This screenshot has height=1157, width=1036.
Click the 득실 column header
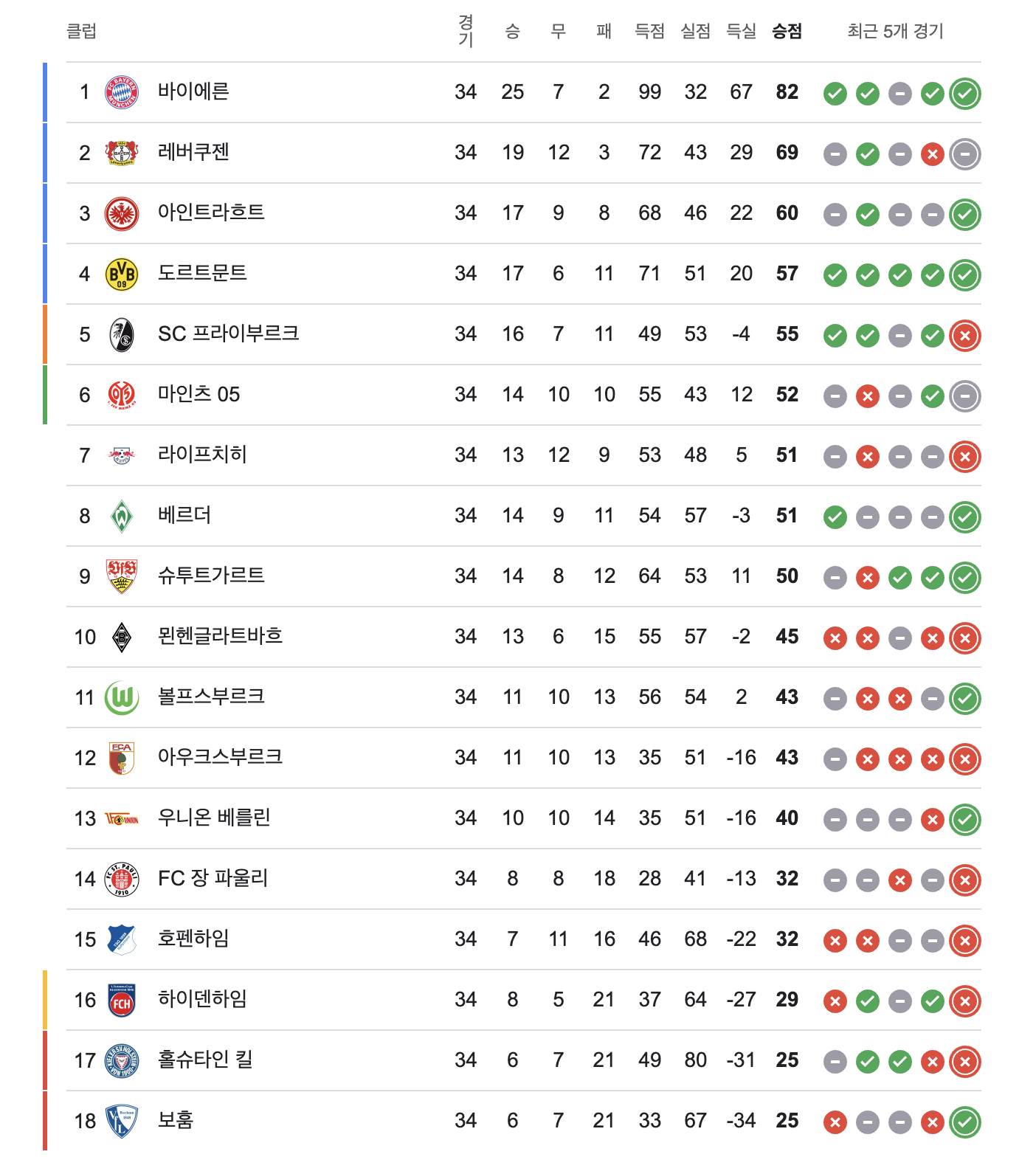coord(741,31)
